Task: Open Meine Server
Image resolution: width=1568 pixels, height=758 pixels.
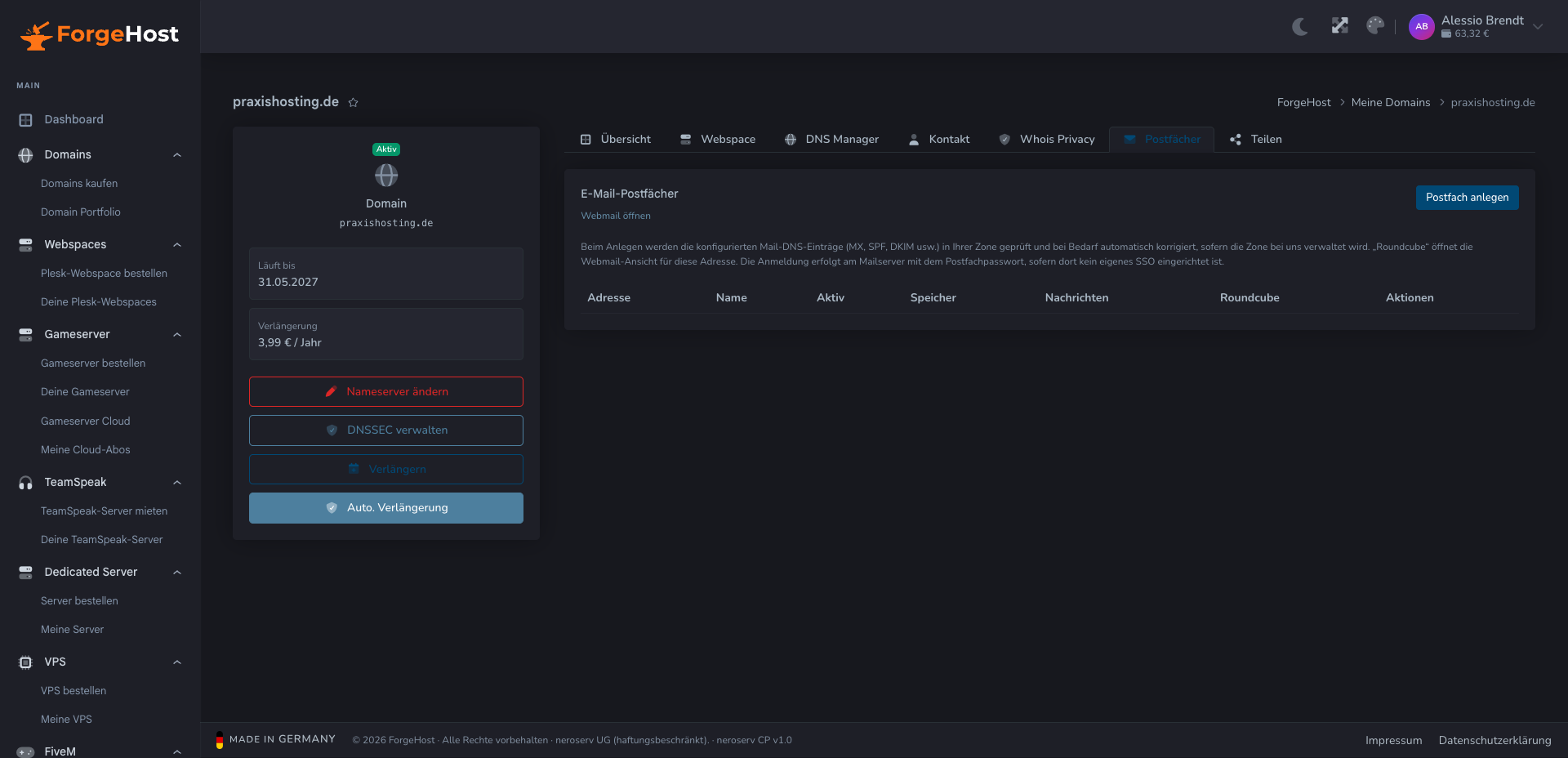Action: tap(72, 630)
